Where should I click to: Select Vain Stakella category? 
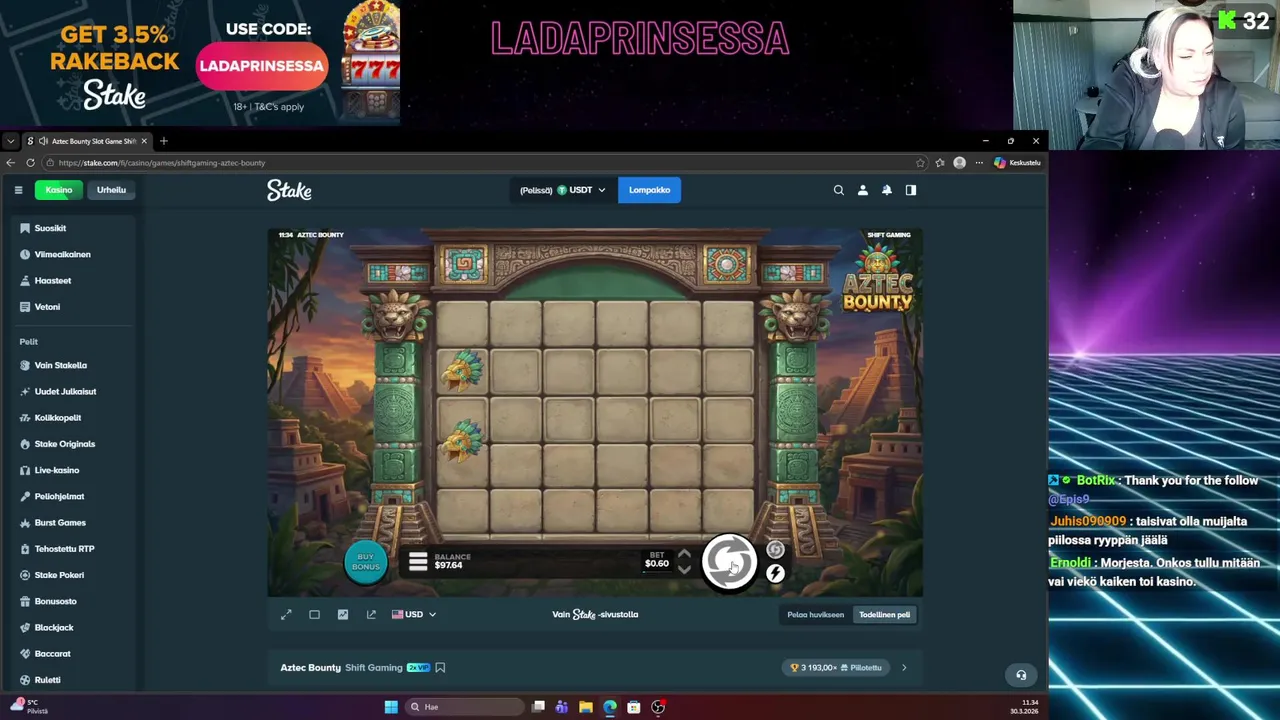[x=75, y=365]
